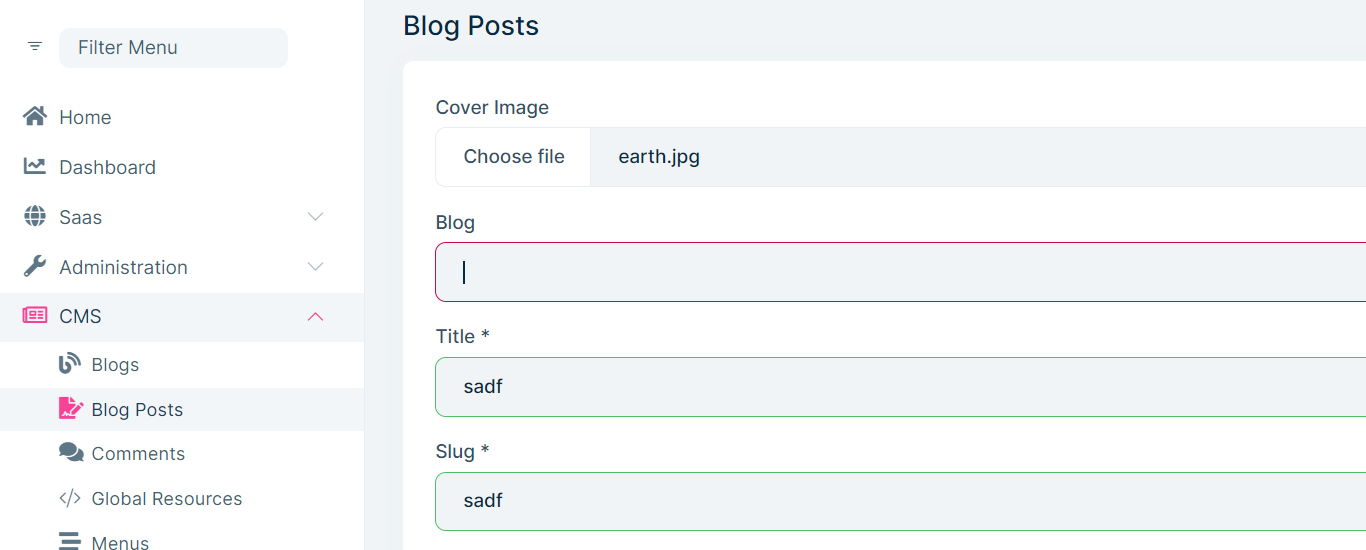The image size is (1366, 550).
Task: Click the Global Resources code icon
Action: [x=70, y=498]
